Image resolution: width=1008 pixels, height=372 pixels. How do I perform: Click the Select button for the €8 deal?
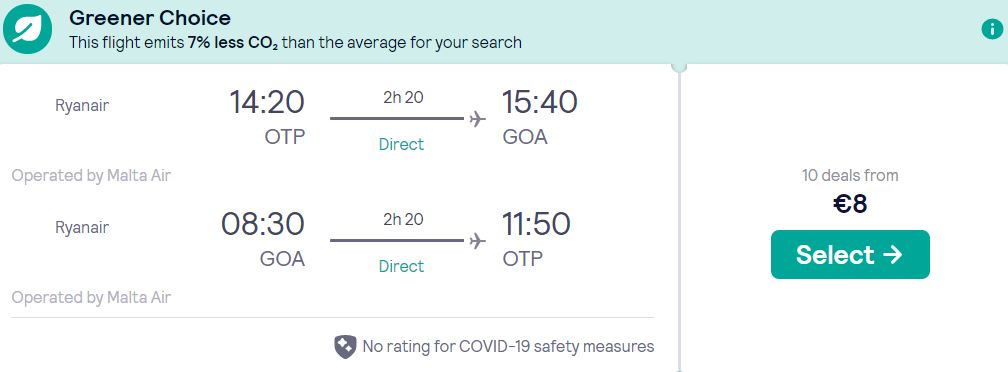(x=850, y=254)
